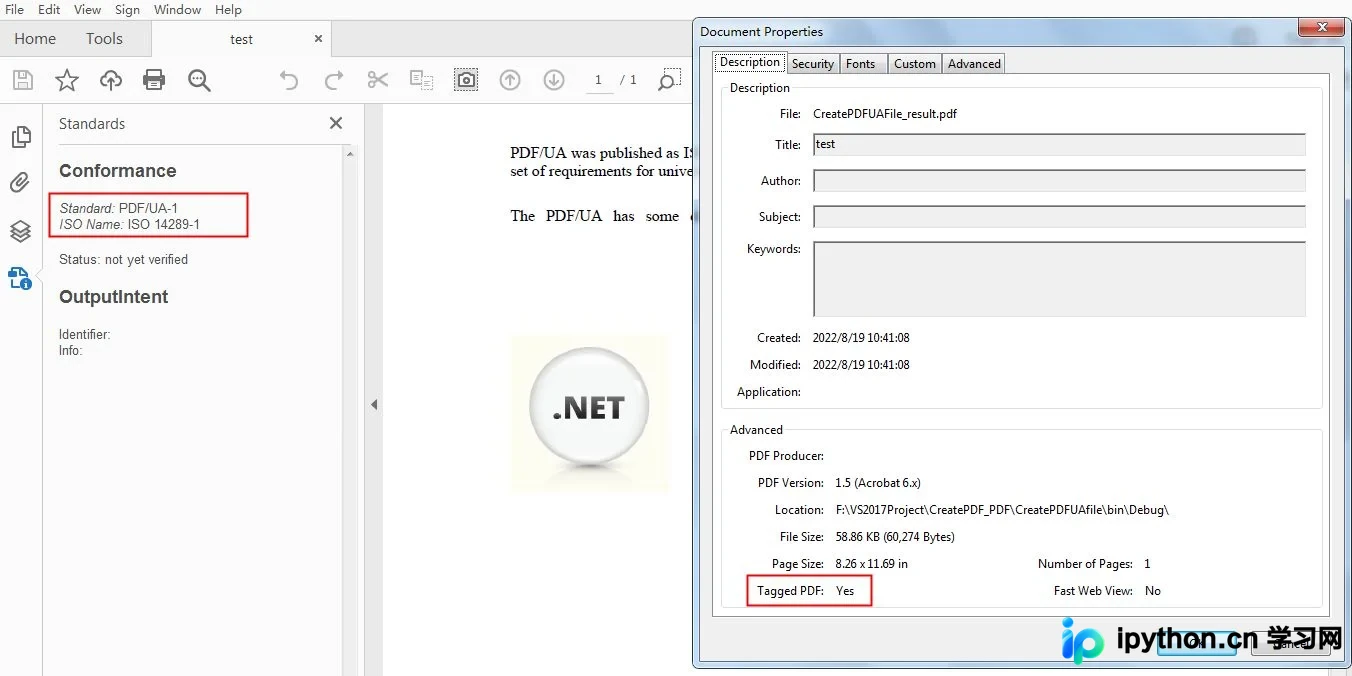1352x676 pixels.
Task: Click the Undo arrow icon
Action: (289, 80)
